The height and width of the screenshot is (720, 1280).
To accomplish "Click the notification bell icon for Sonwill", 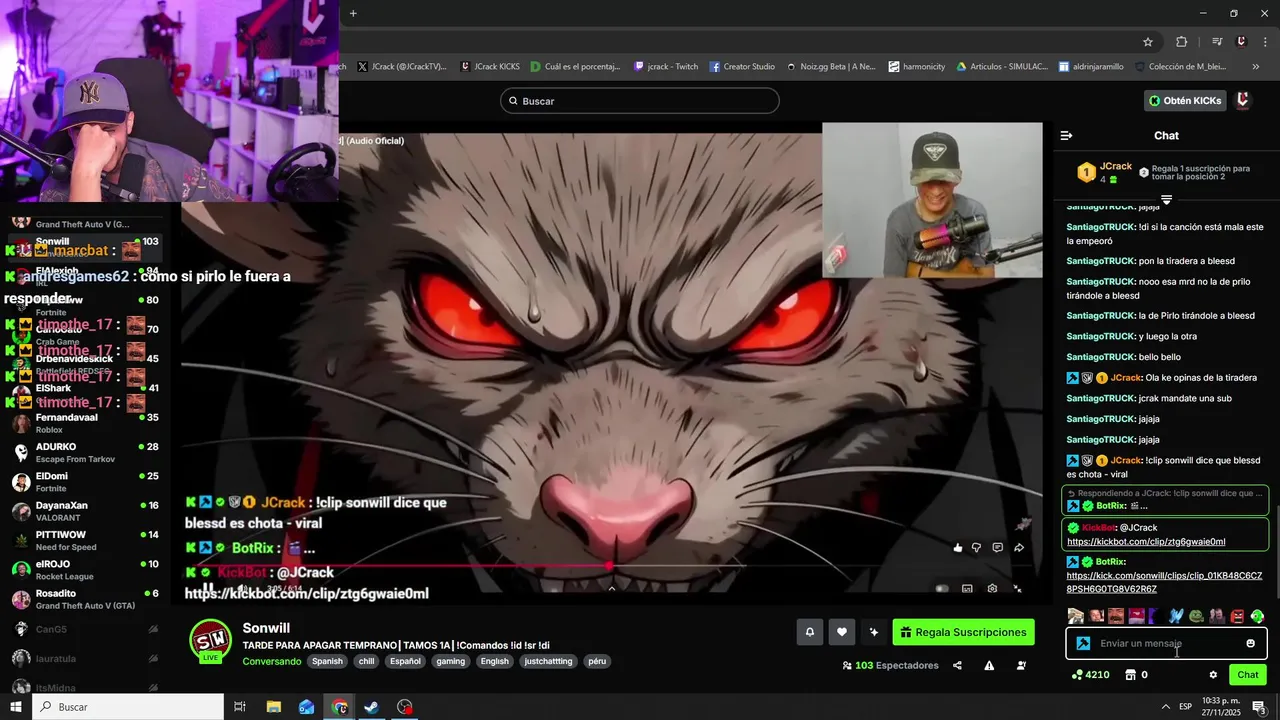I will point(810,632).
